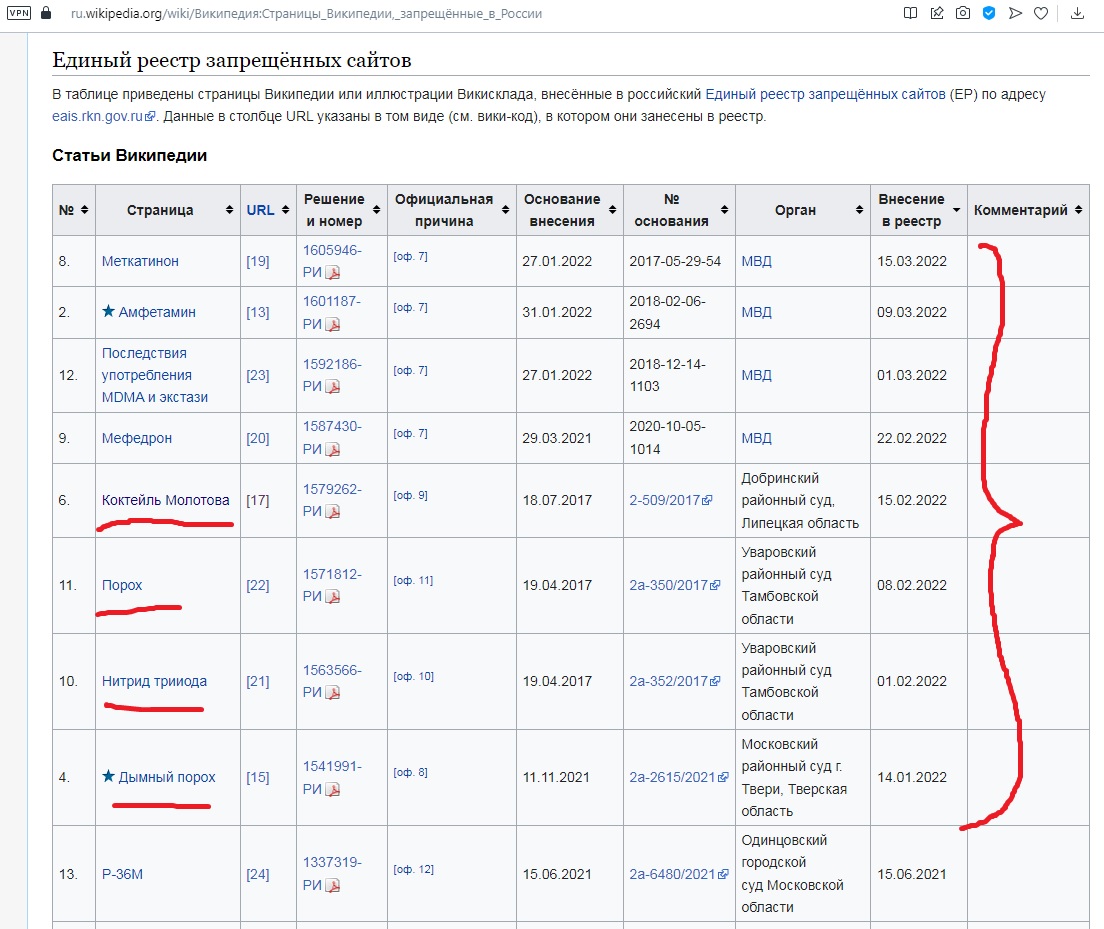
Task: Open the Порох article link
Action: (x=122, y=585)
